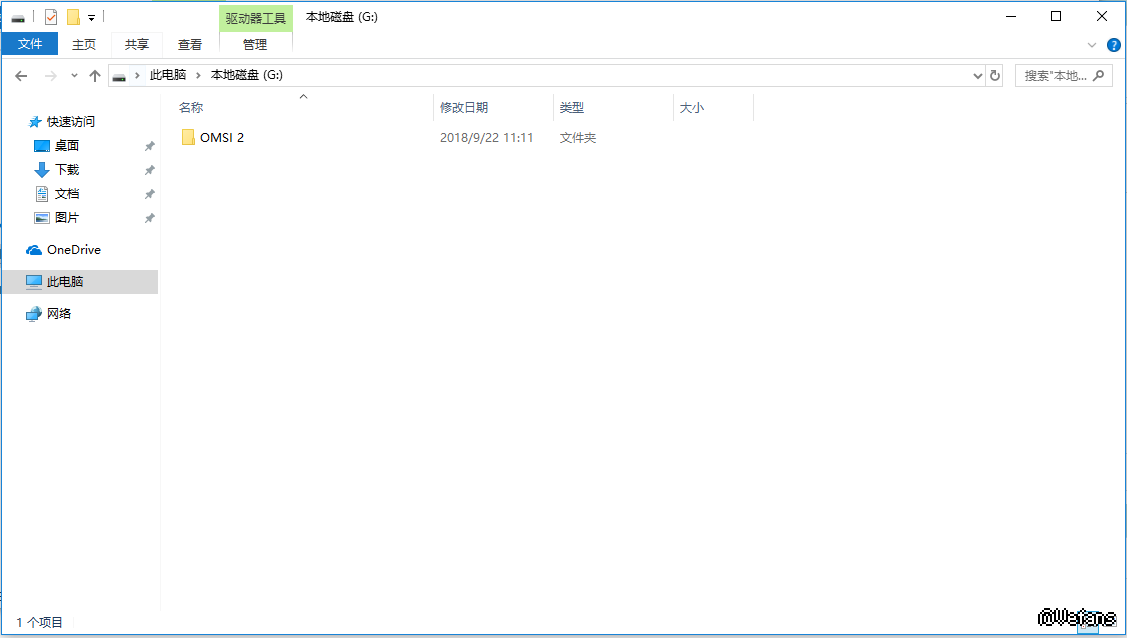Click the magnifier search icon
Viewport: 1127px width, 638px height.
(1098, 75)
